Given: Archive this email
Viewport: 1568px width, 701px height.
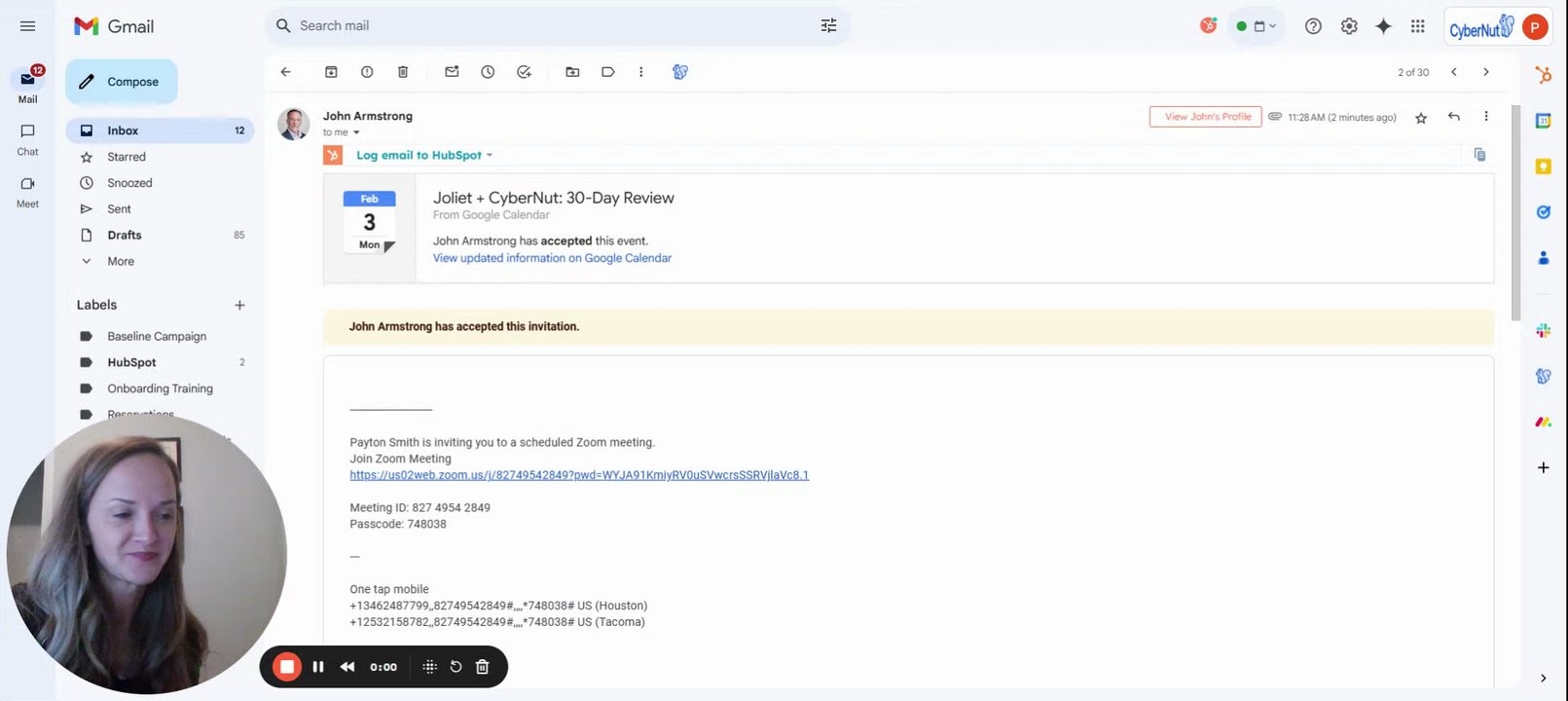Looking at the screenshot, I should point(331,72).
